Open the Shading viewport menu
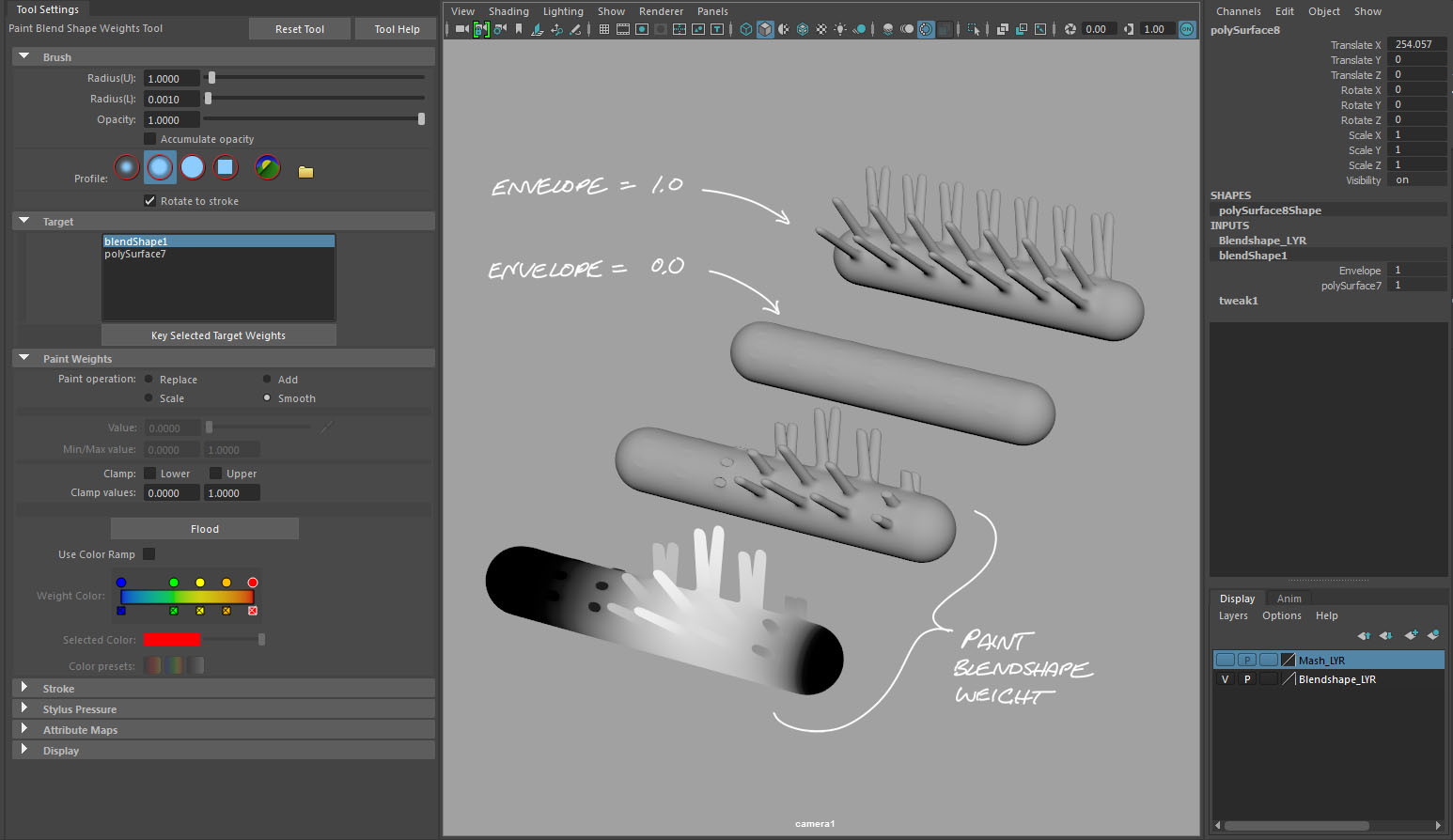 click(x=508, y=11)
